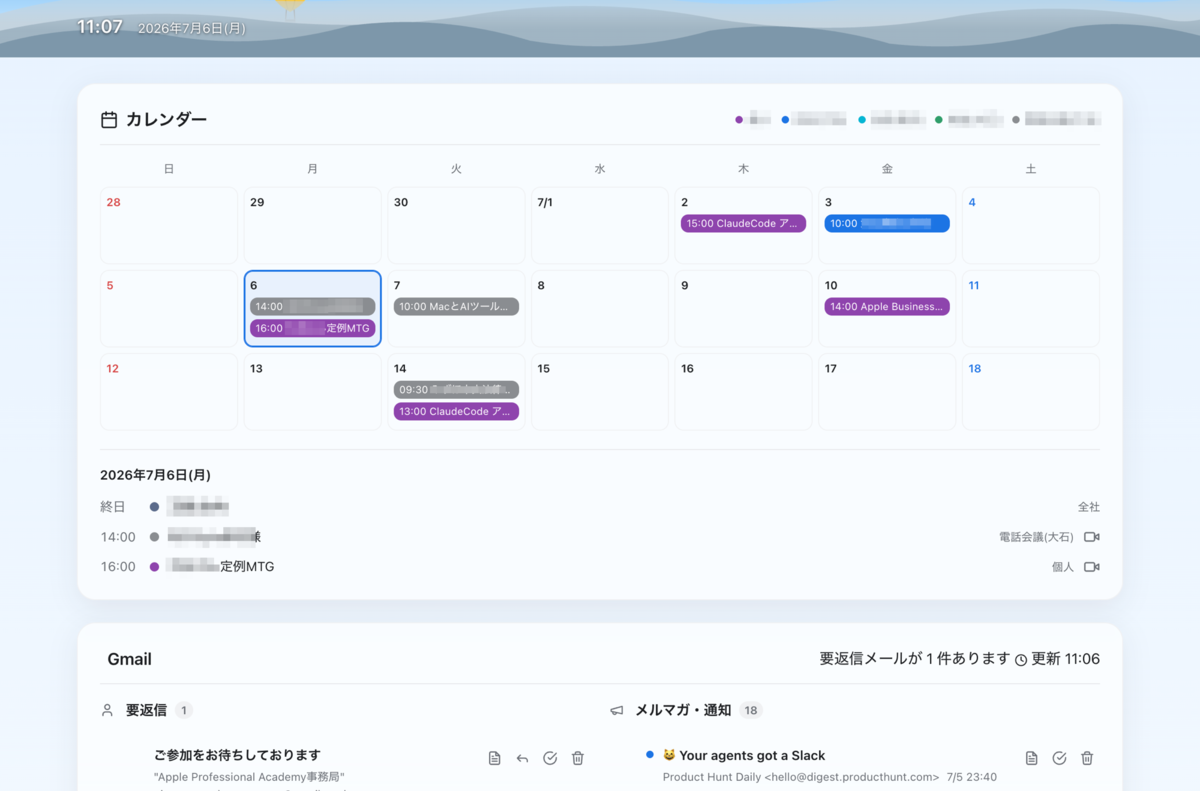Delete the ご参加をお待ちしております mail via trash icon
The width and height of the screenshot is (1200, 791).
(x=578, y=759)
